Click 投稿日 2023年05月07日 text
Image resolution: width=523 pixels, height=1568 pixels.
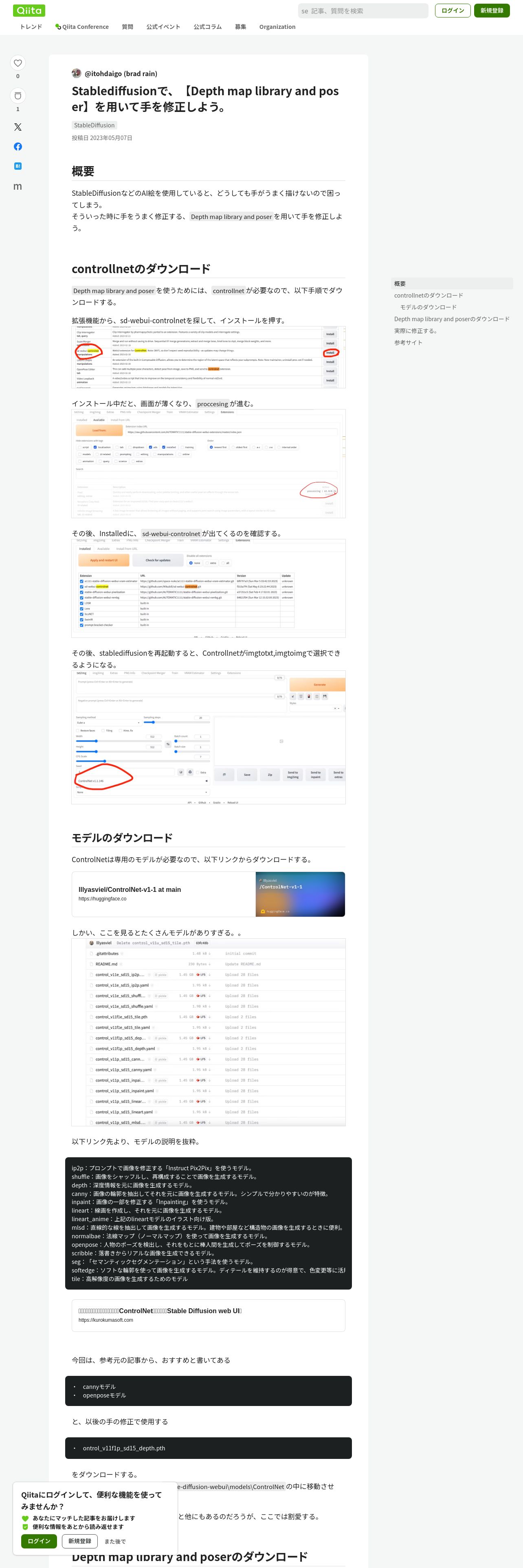[102, 138]
